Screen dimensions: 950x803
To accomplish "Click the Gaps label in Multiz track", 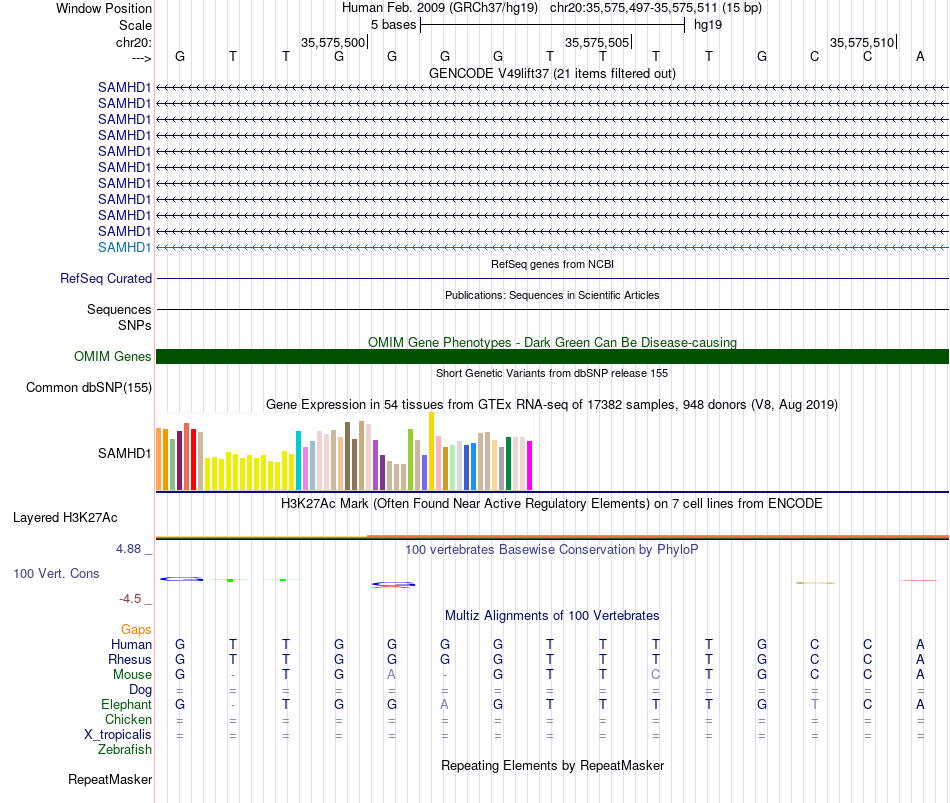I will pos(136,630).
